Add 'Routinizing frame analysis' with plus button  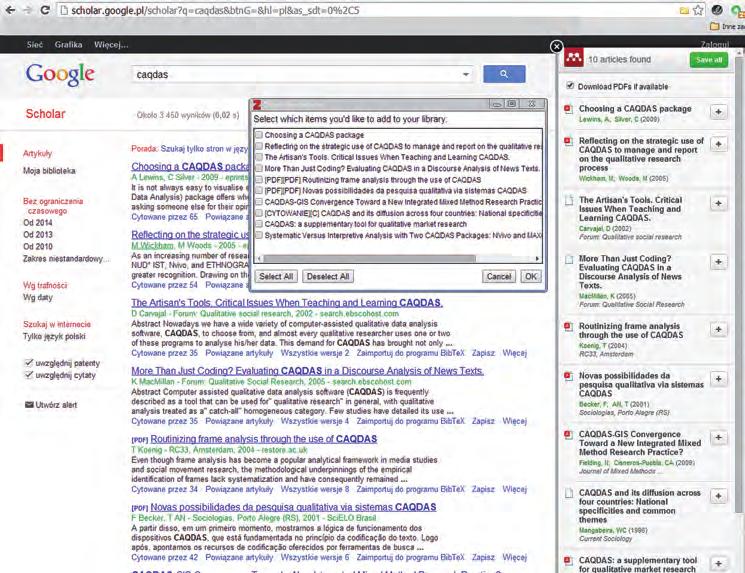(718, 329)
